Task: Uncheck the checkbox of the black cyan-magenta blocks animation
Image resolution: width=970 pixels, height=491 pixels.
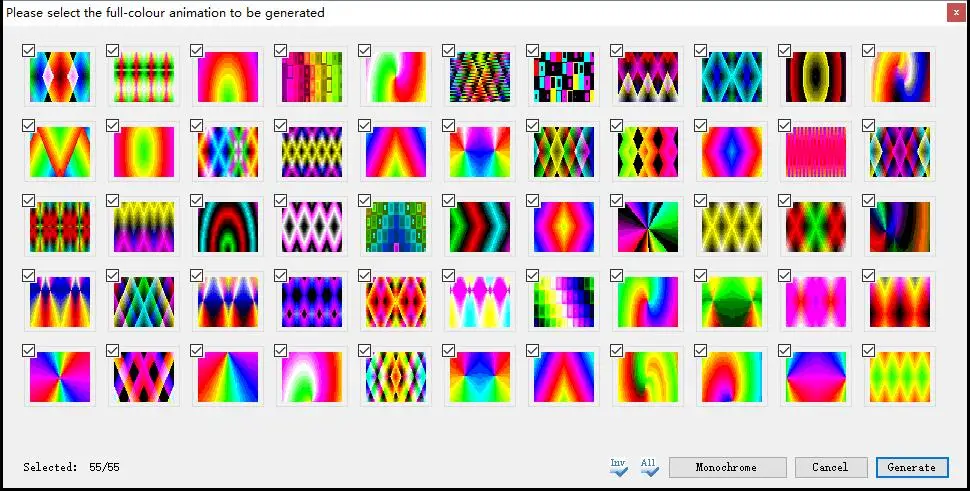Action: (532, 51)
